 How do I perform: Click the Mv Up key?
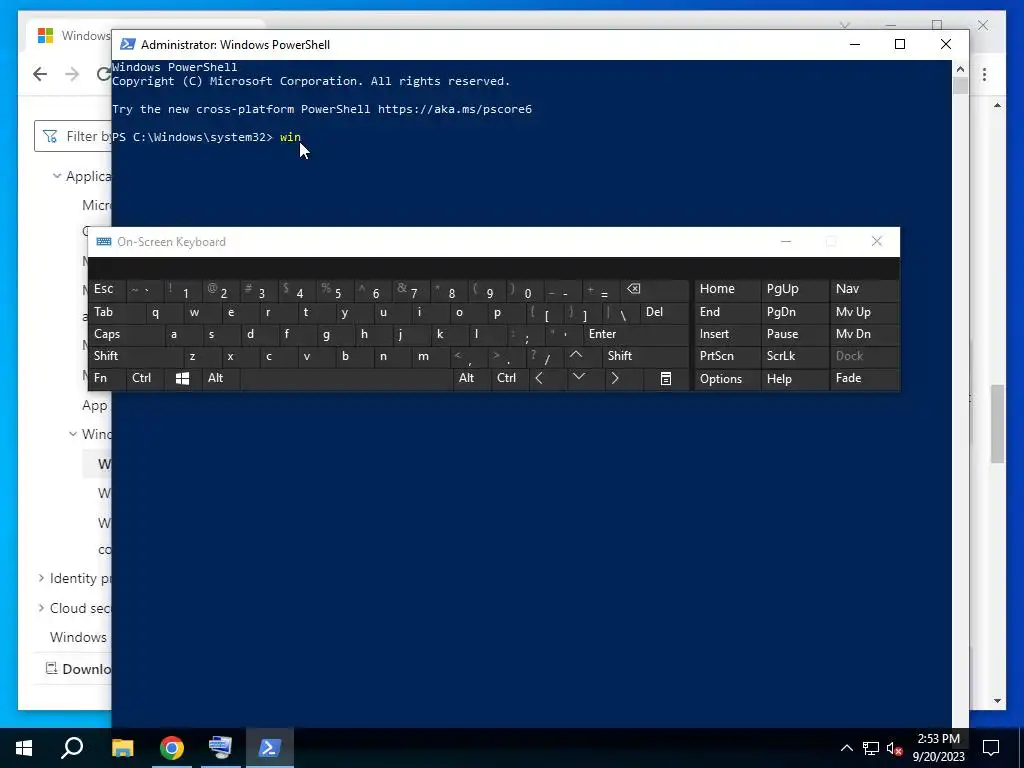(864, 312)
